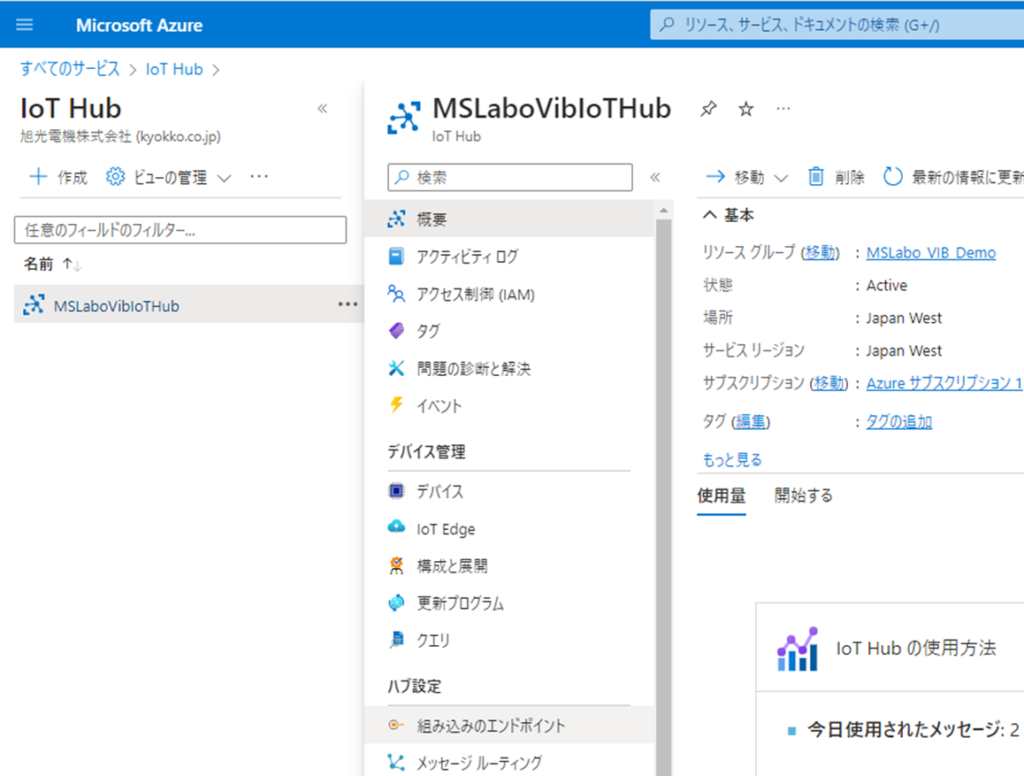Image resolution: width=1024 pixels, height=776 pixels.
Task: Click the 今日使用されたメッセージ legend entry
Action: 904,730
